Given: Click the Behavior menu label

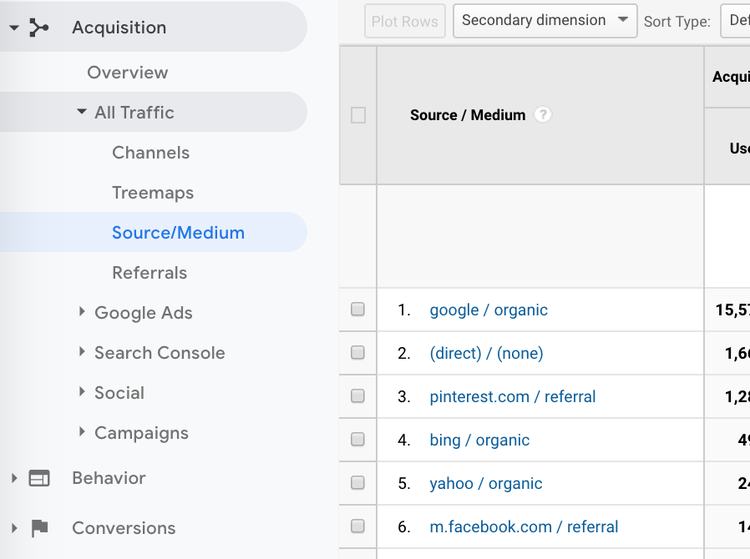Looking at the screenshot, I should click(x=109, y=478).
